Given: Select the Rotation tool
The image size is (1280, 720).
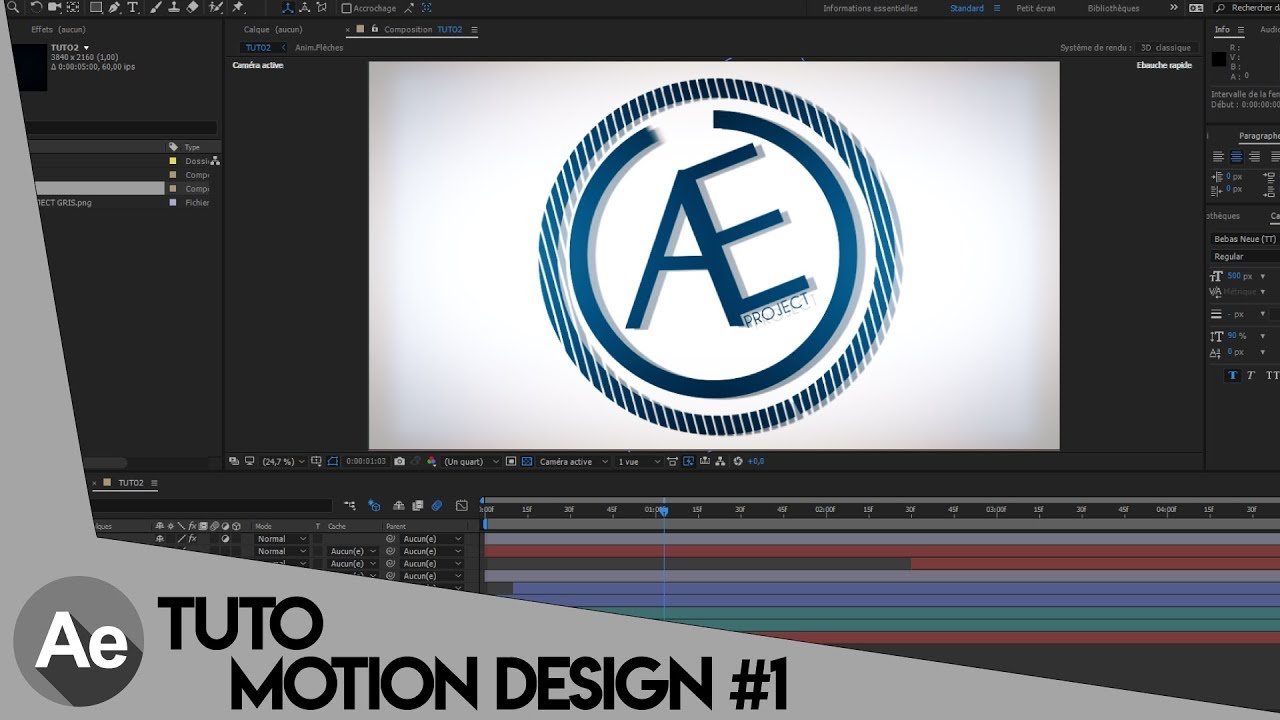Looking at the screenshot, I should point(36,7).
